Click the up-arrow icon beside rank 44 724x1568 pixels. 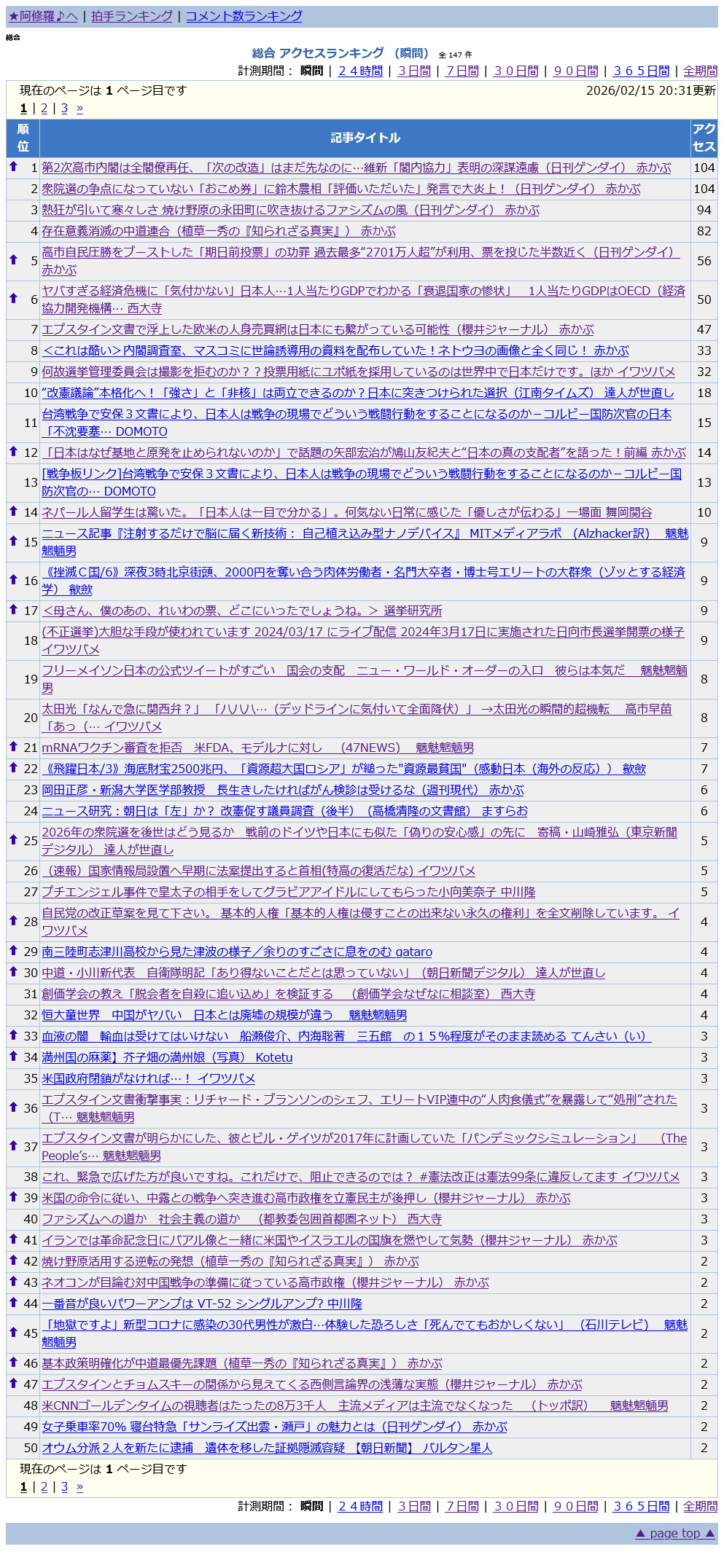13,1302
